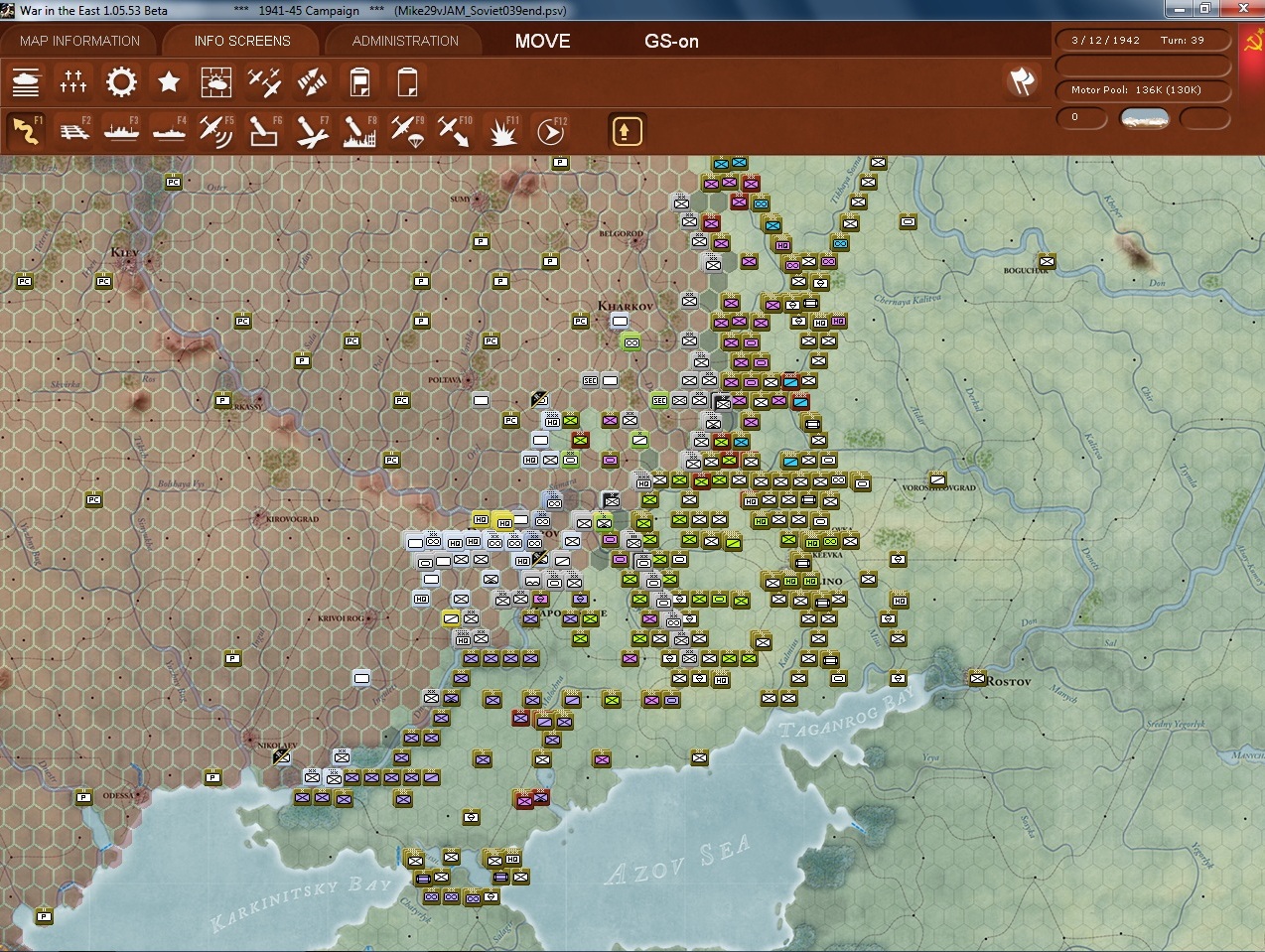Select the F6 bomb unit mode
This screenshot has height=952, width=1265.
click(x=264, y=131)
